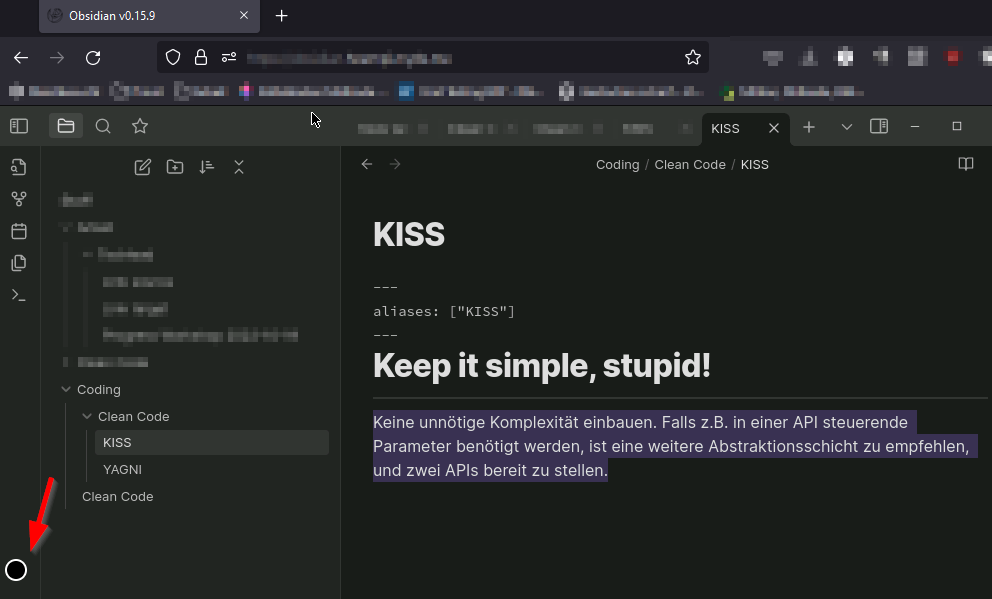Toggle the tracking protection shield in the address bar
Viewport: 992px width, 599px height.
pos(172,57)
